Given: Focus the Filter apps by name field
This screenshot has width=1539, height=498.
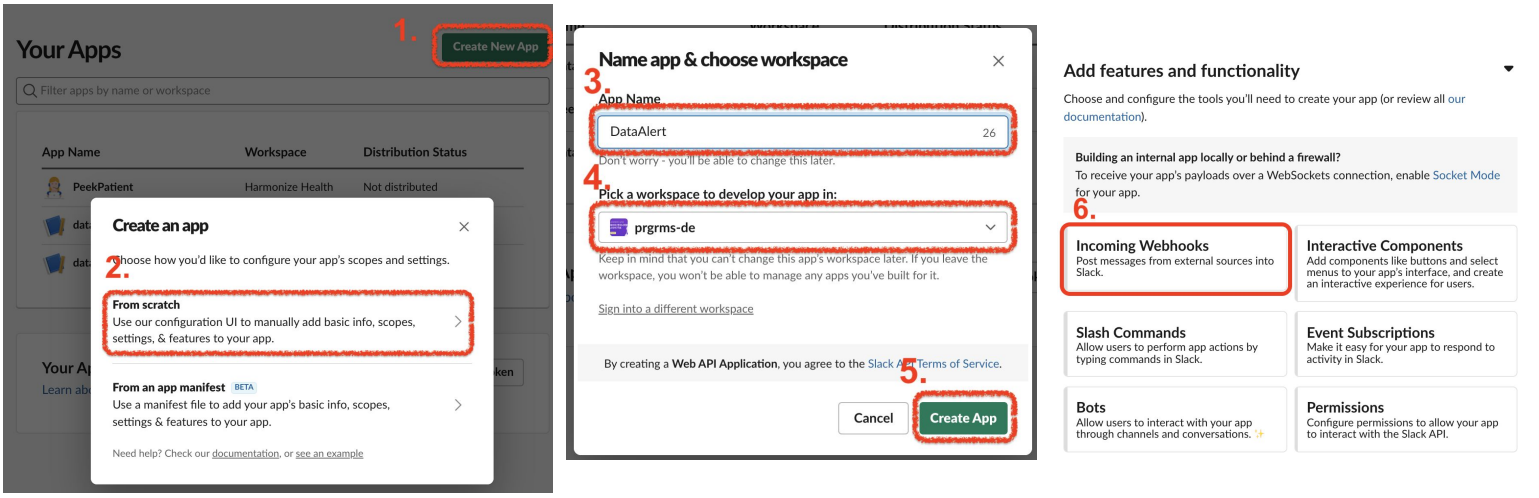Looking at the screenshot, I should pyautogui.click(x=283, y=90).
